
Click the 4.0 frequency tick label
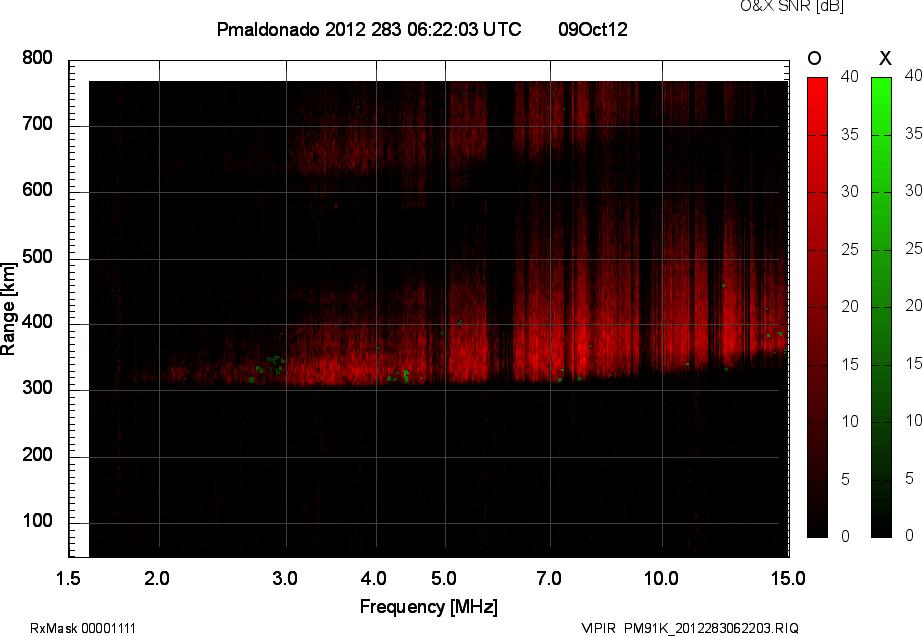[373, 578]
